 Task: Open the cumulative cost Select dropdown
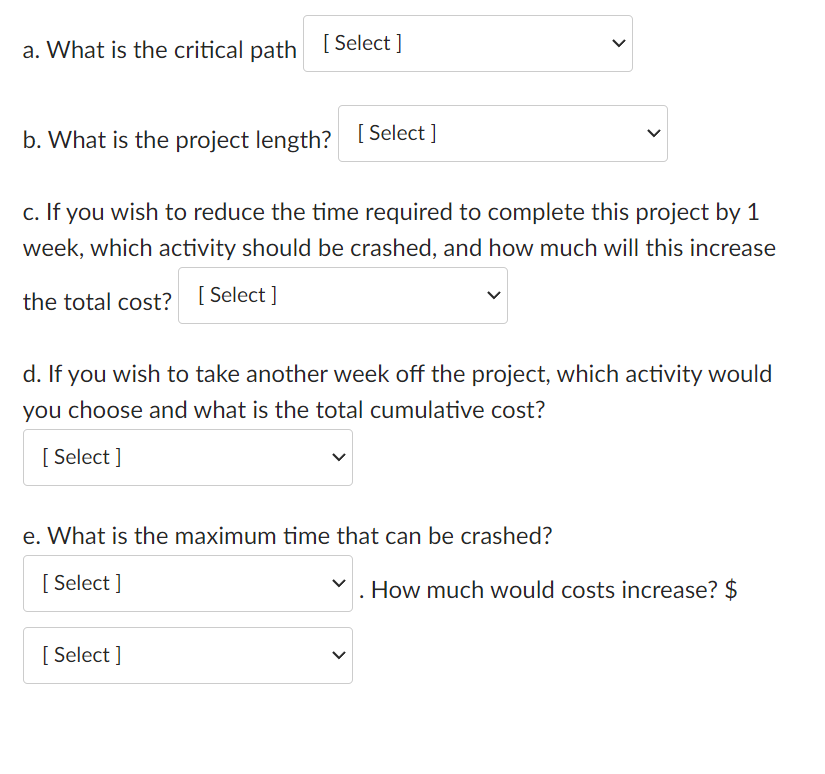tap(187, 457)
